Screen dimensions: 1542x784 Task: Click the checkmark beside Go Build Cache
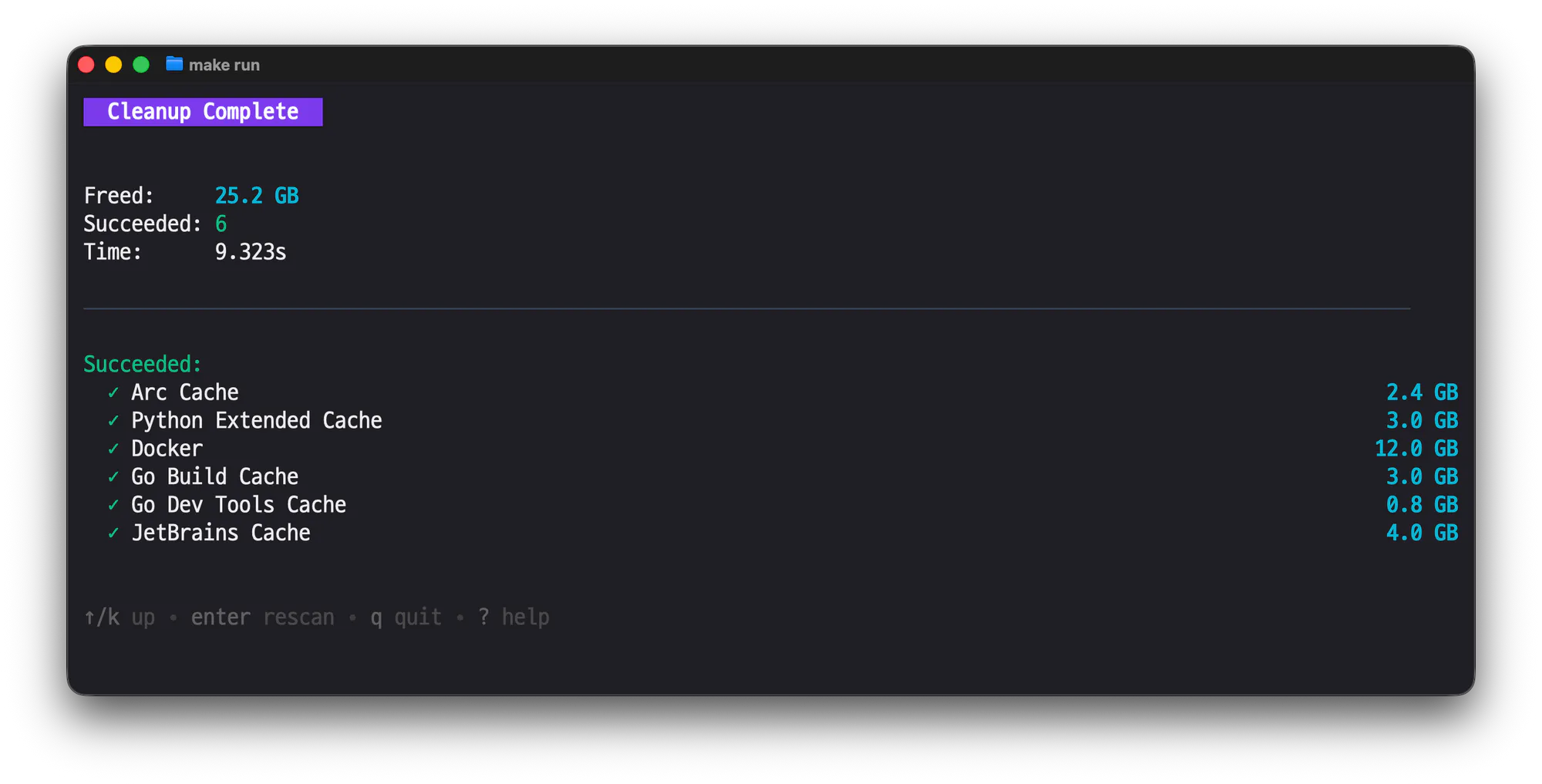pos(113,477)
